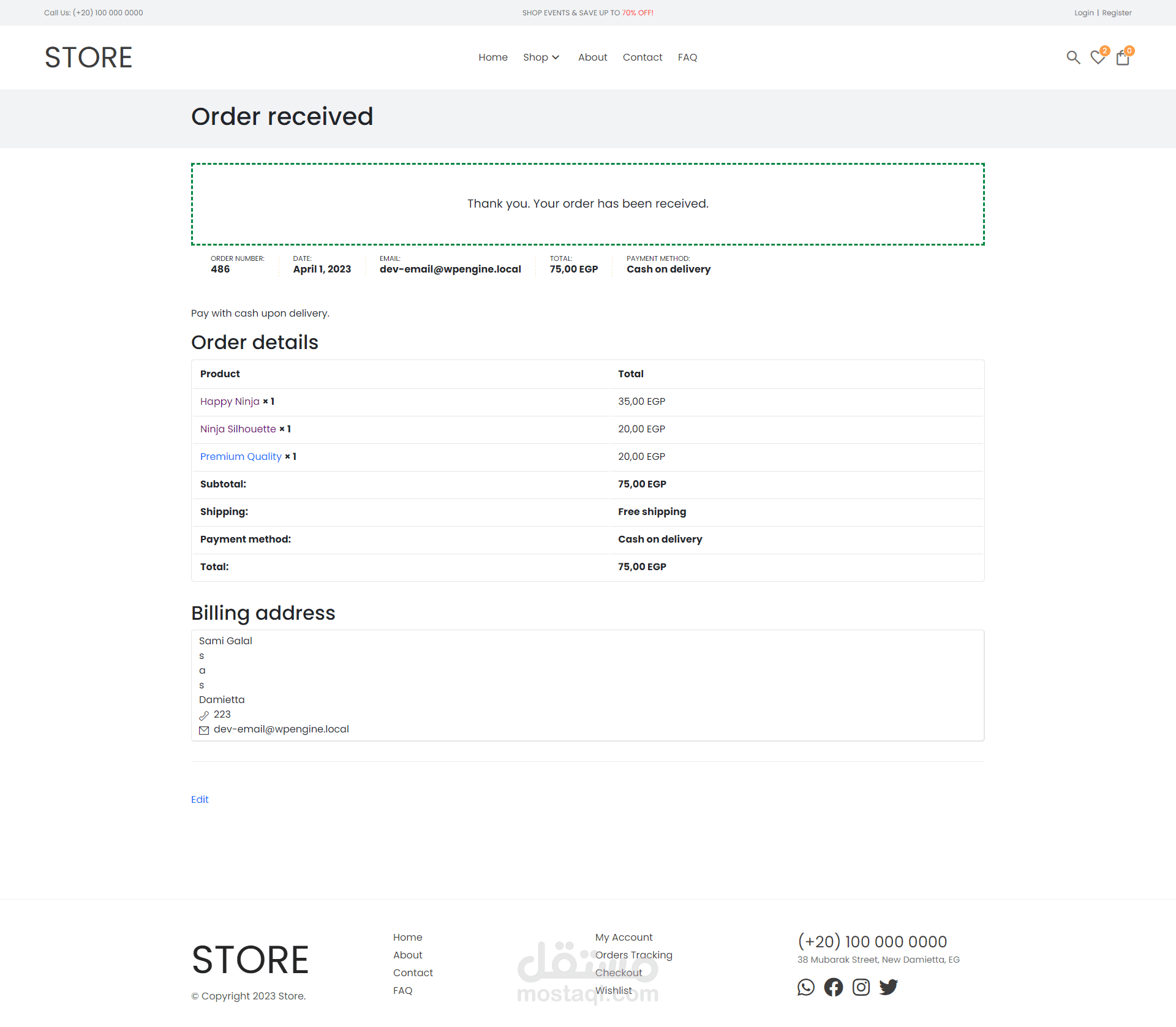Open My Account footer link
This screenshot has width=1176, height=1027.
coord(624,937)
